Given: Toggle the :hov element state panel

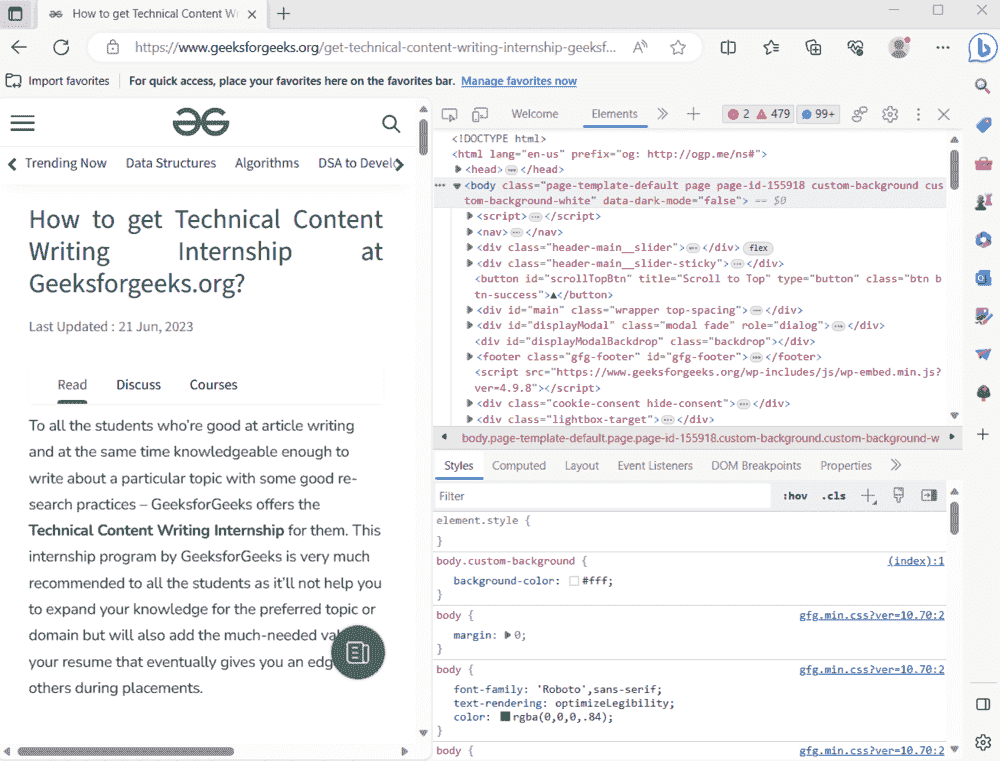Looking at the screenshot, I should [795, 496].
